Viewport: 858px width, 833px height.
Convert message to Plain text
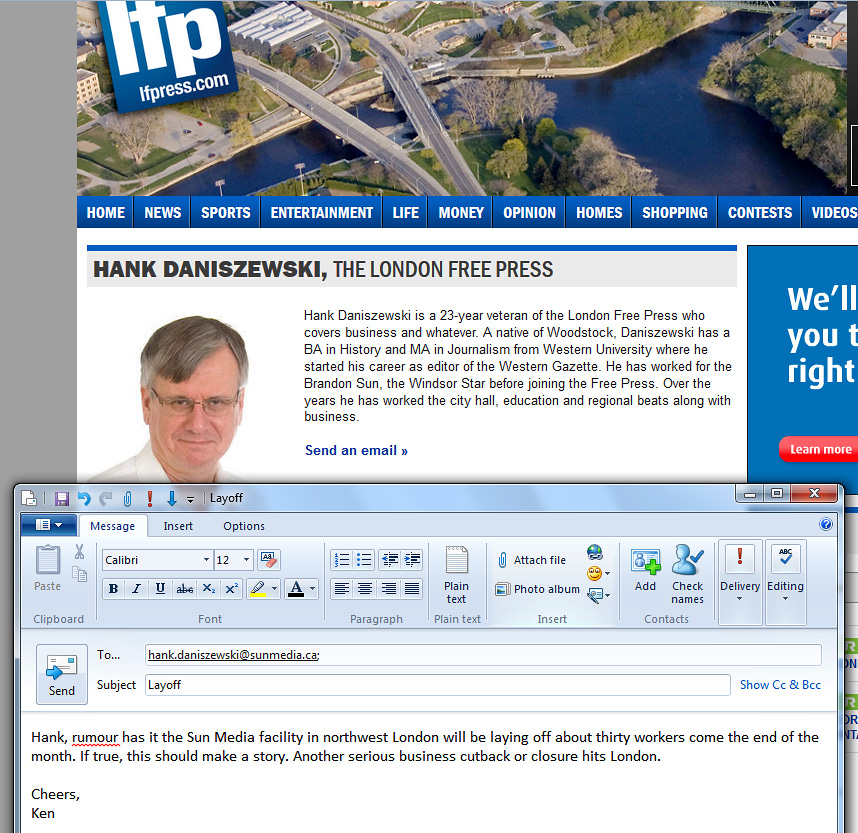coord(456,575)
